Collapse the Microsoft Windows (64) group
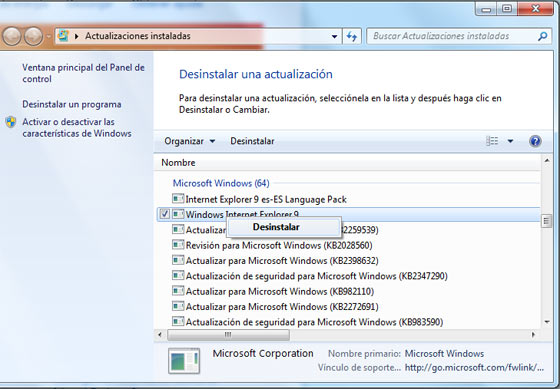The height and width of the screenshot is (389, 560). (x=221, y=183)
